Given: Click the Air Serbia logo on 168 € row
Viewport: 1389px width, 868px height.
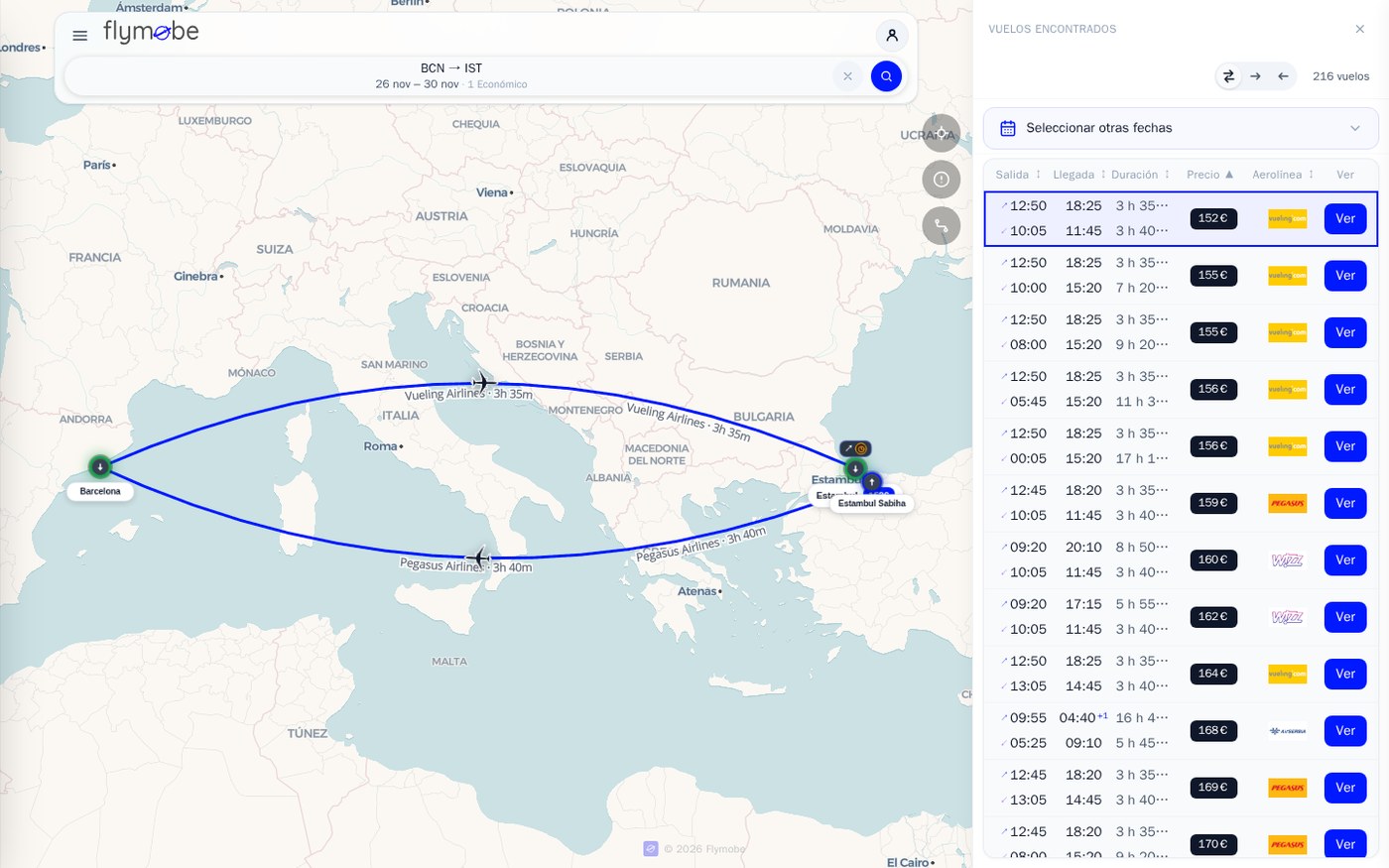Looking at the screenshot, I should 1288,731.
